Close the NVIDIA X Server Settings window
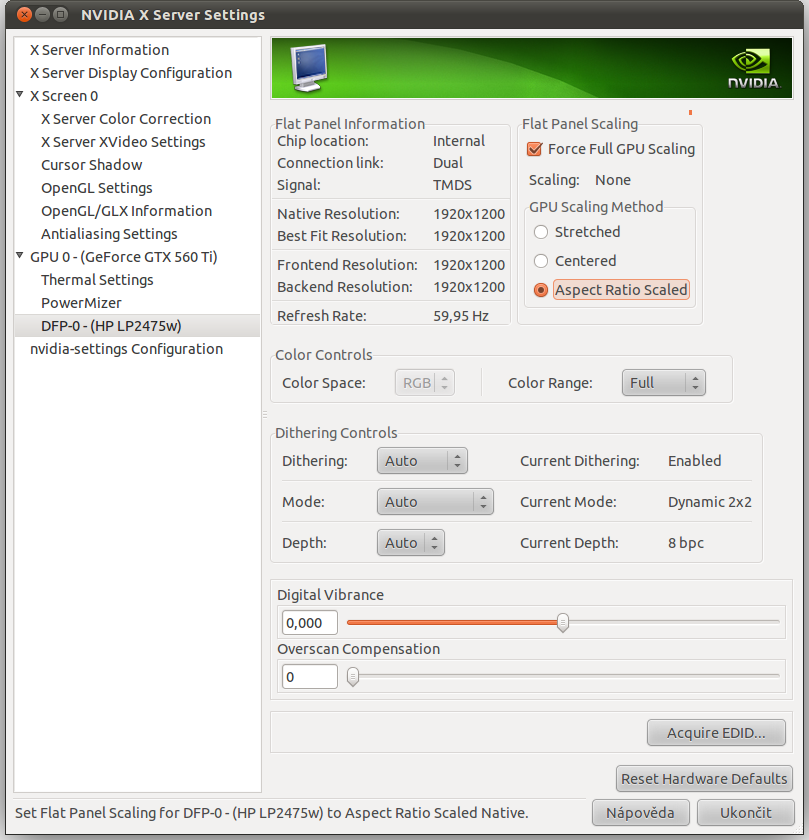 pos(24,14)
